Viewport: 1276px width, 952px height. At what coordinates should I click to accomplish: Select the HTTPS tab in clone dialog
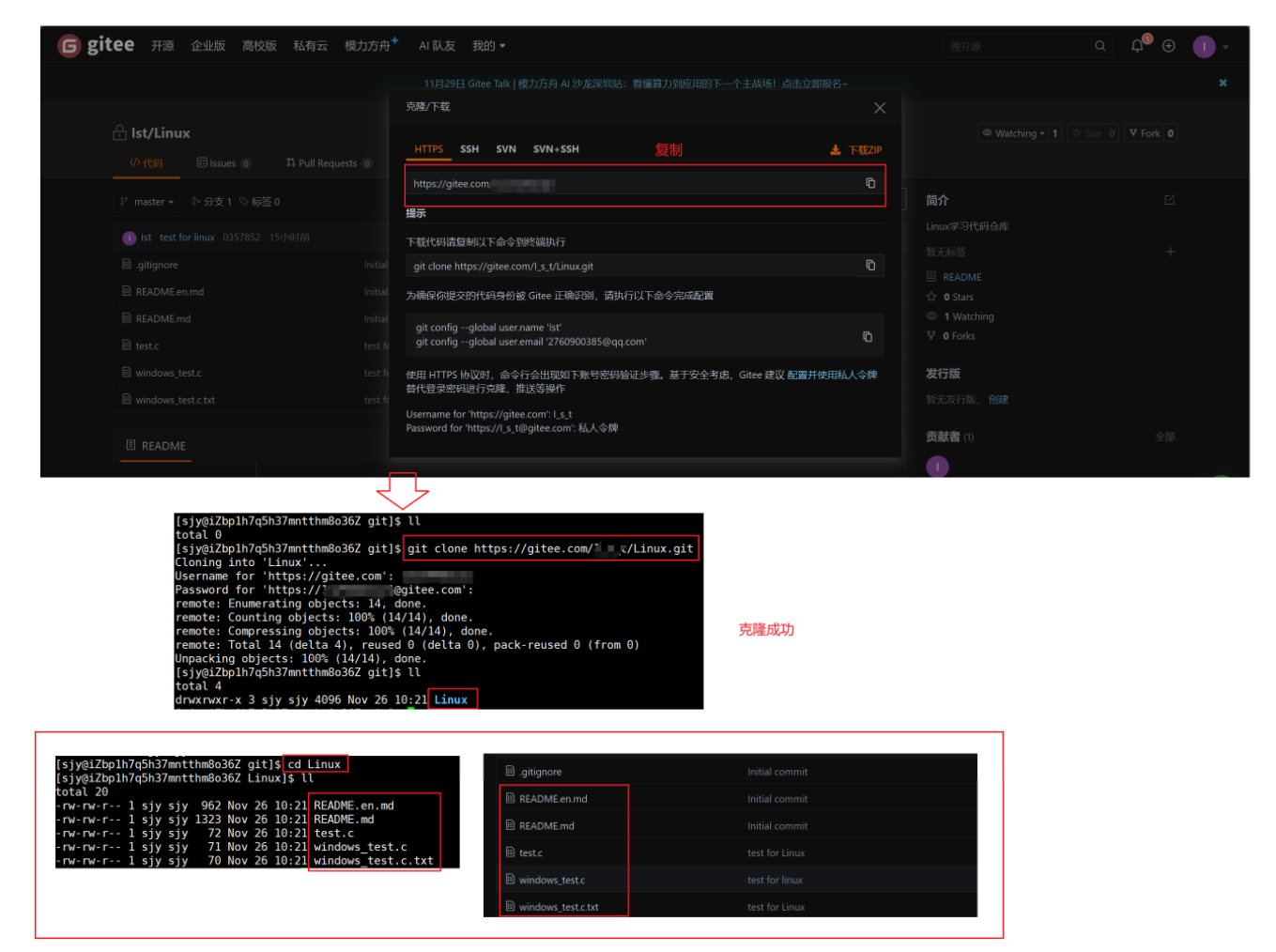click(429, 149)
